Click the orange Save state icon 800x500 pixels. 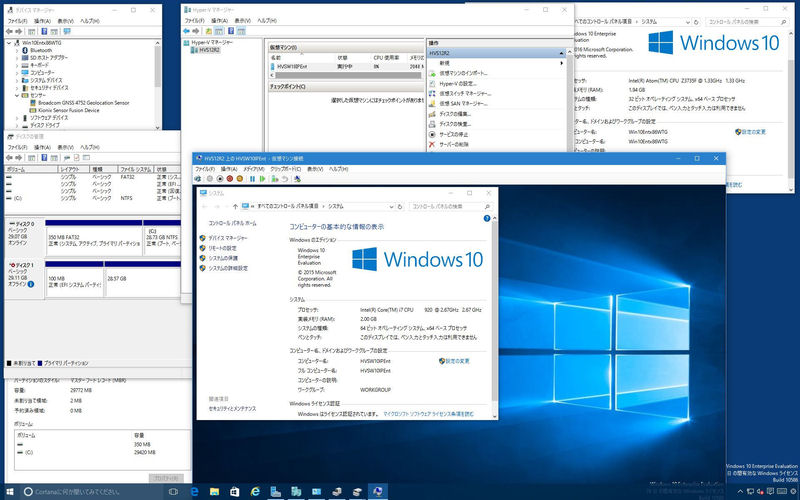(240, 179)
